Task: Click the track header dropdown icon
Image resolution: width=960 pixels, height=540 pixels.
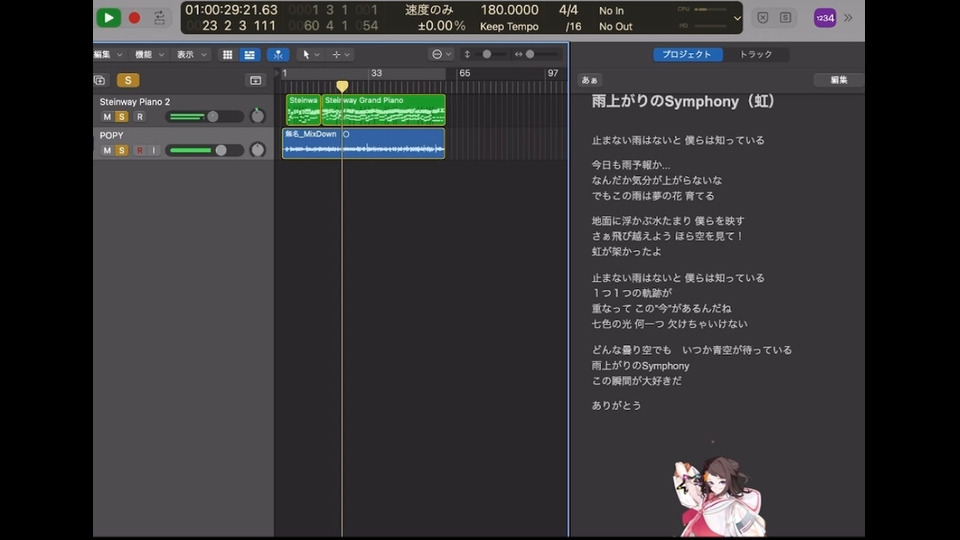Action: 255,80
